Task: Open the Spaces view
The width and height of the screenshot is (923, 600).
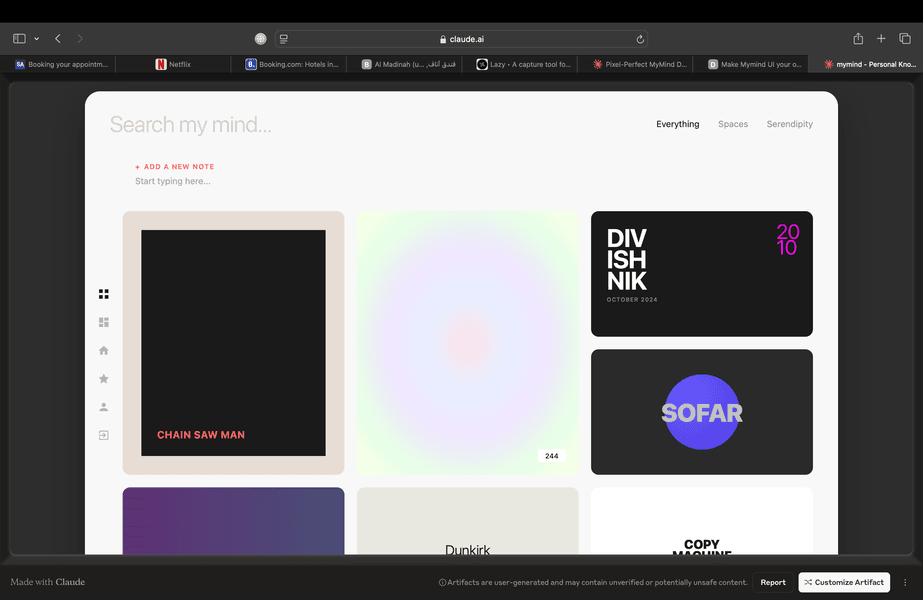Action: pos(733,124)
